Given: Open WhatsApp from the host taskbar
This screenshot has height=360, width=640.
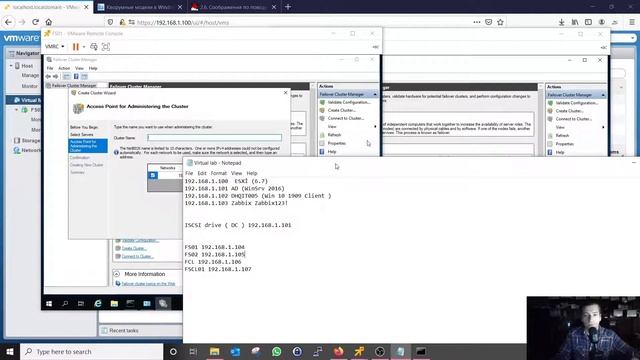Looking at the screenshot, I should click(x=277, y=351).
